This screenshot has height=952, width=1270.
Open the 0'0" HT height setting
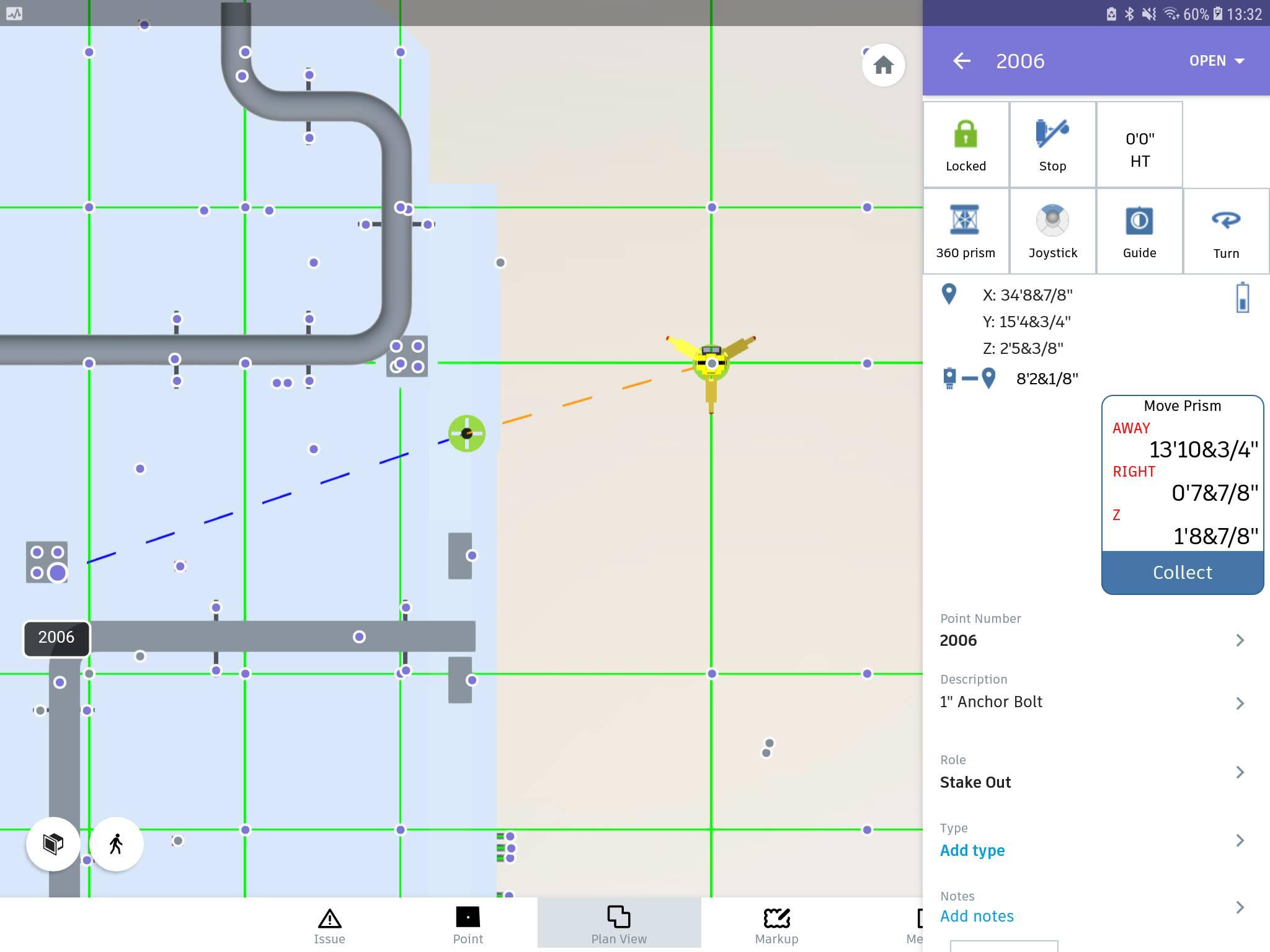(x=1139, y=144)
